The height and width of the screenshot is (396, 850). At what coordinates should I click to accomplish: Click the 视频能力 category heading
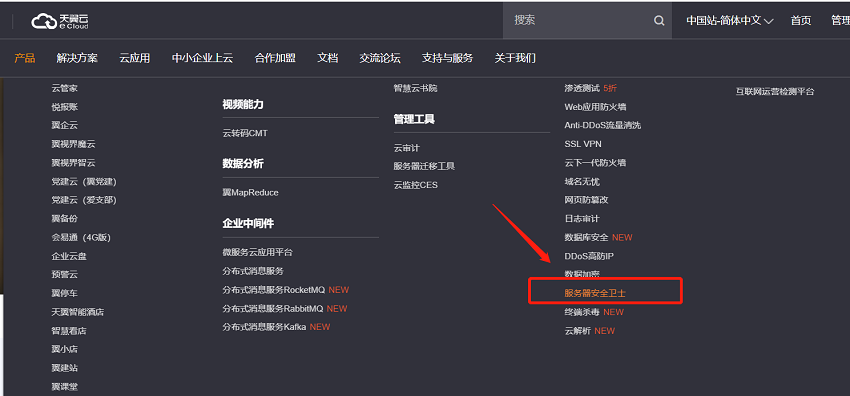point(243,105)
